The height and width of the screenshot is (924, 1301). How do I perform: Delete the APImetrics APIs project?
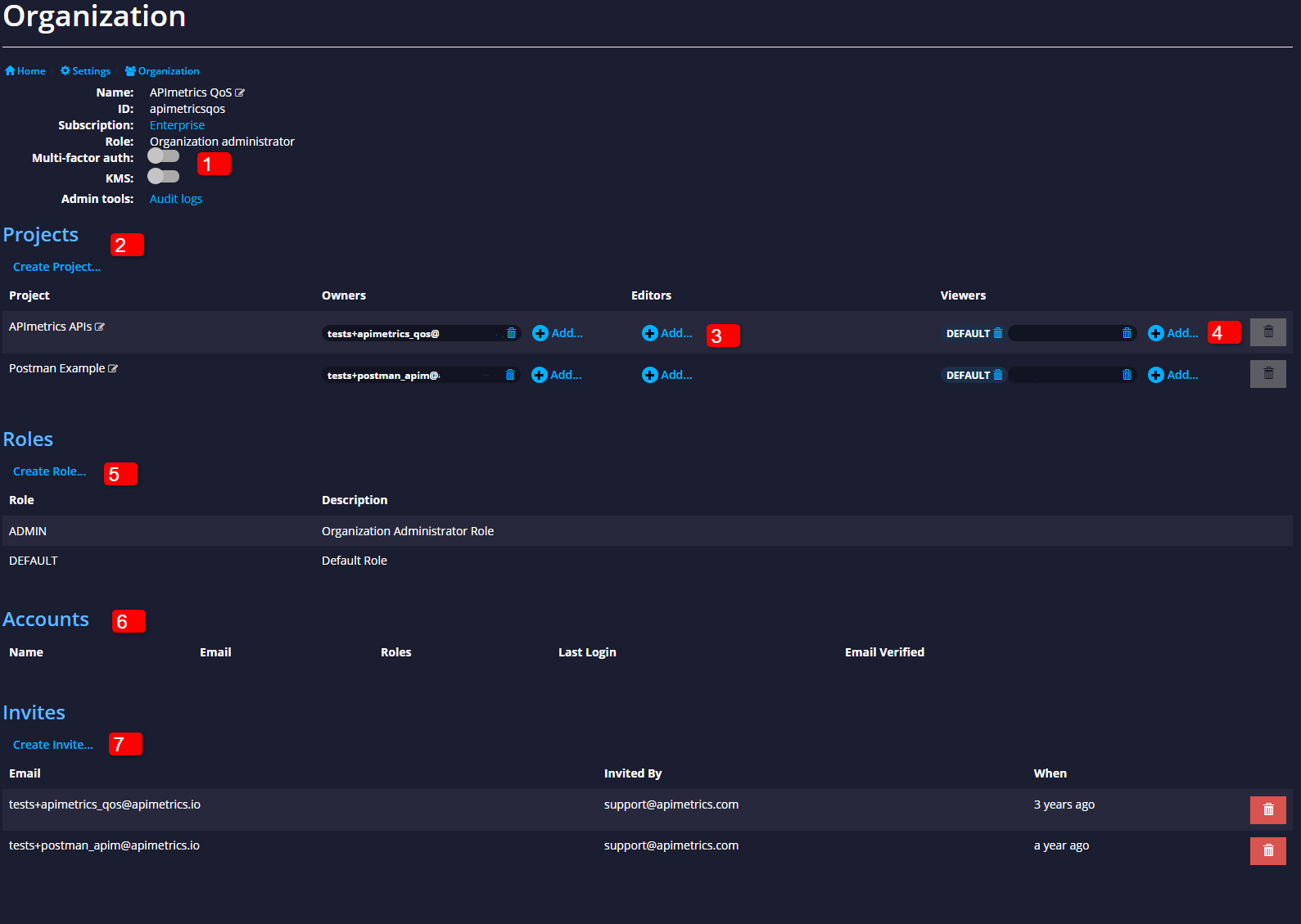(1268, 332)
